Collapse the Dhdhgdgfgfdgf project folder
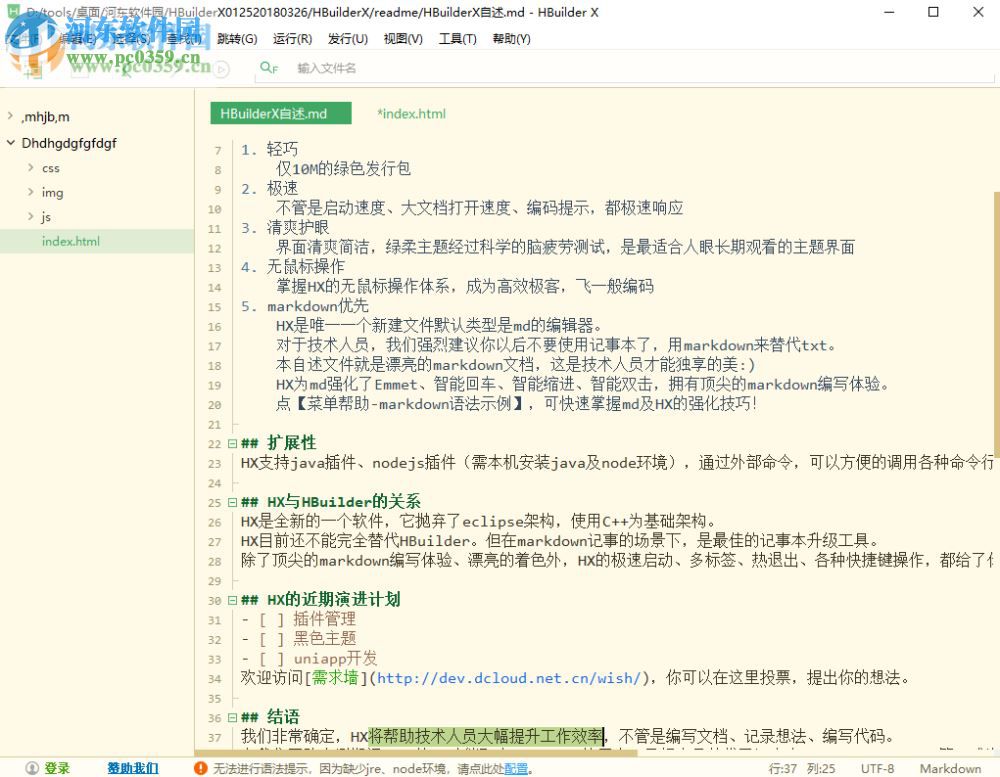This screenshot has width=1000, height=777. (x=10, y=142)
